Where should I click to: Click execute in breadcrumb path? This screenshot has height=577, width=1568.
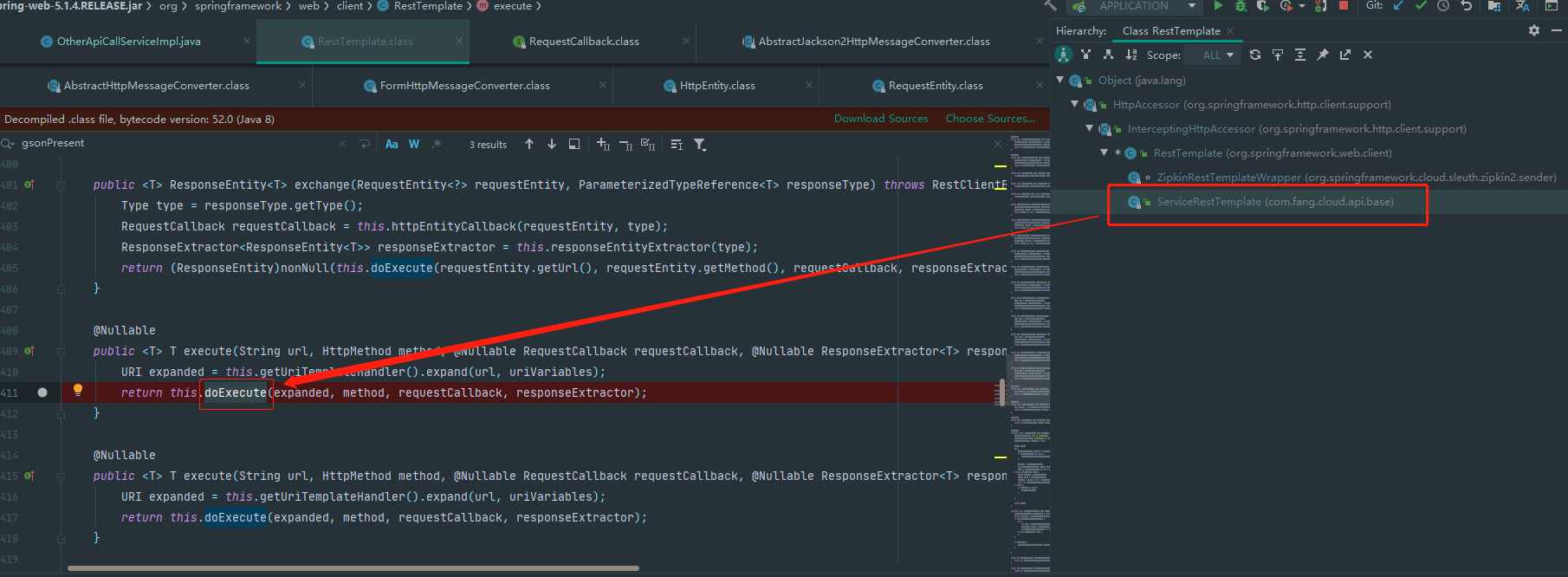point(513,6)
